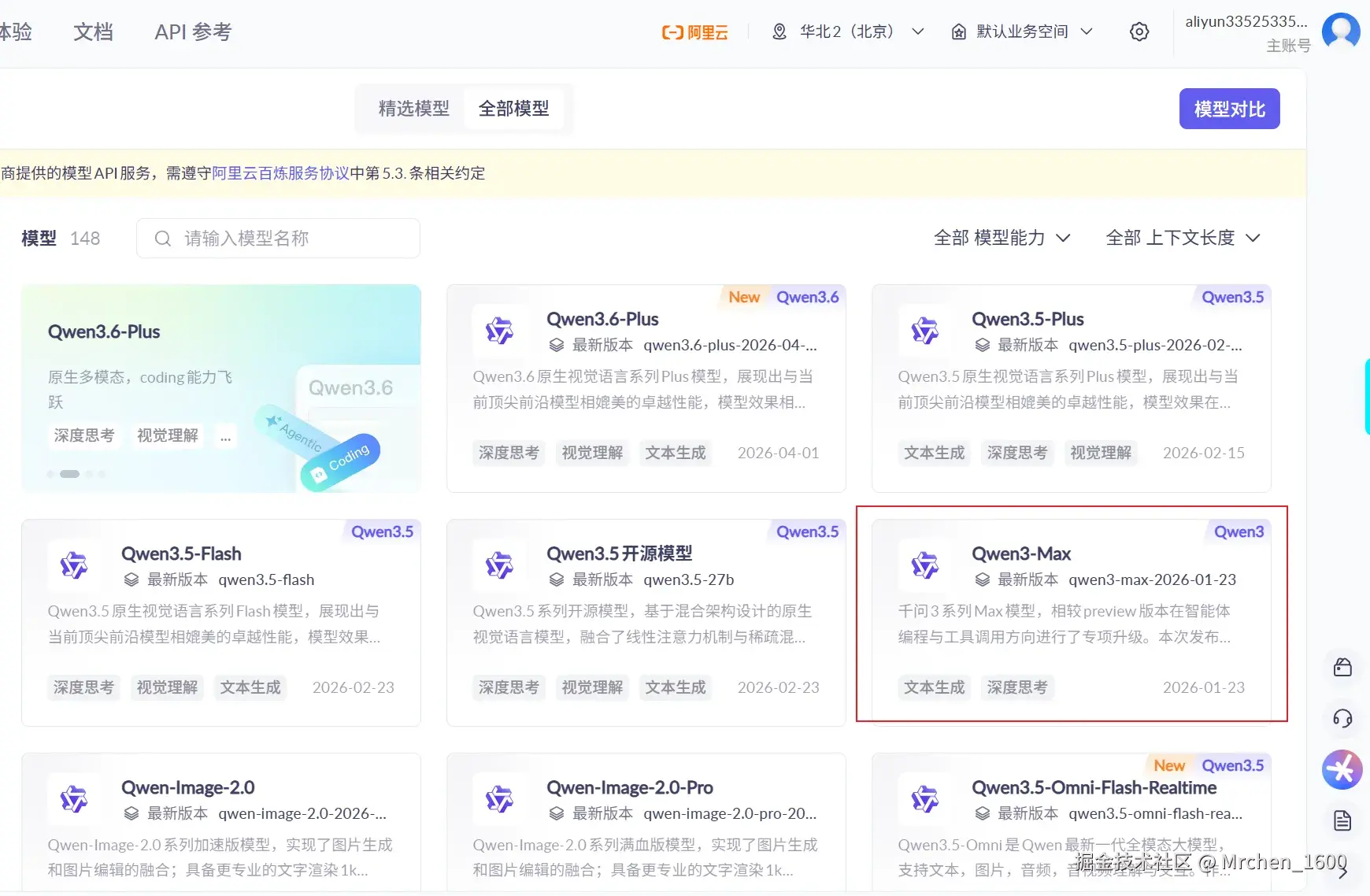
Task: Click the 视觉理解 tag on Qwen3.5-Flash card
Action: pyautogui.click(x=167, y=687)
